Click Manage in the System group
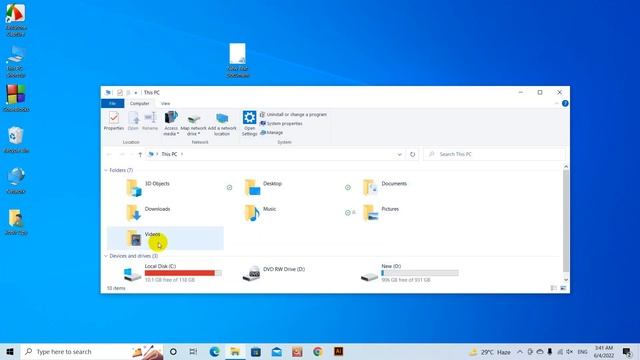640x360 pixels. (272, 132)
